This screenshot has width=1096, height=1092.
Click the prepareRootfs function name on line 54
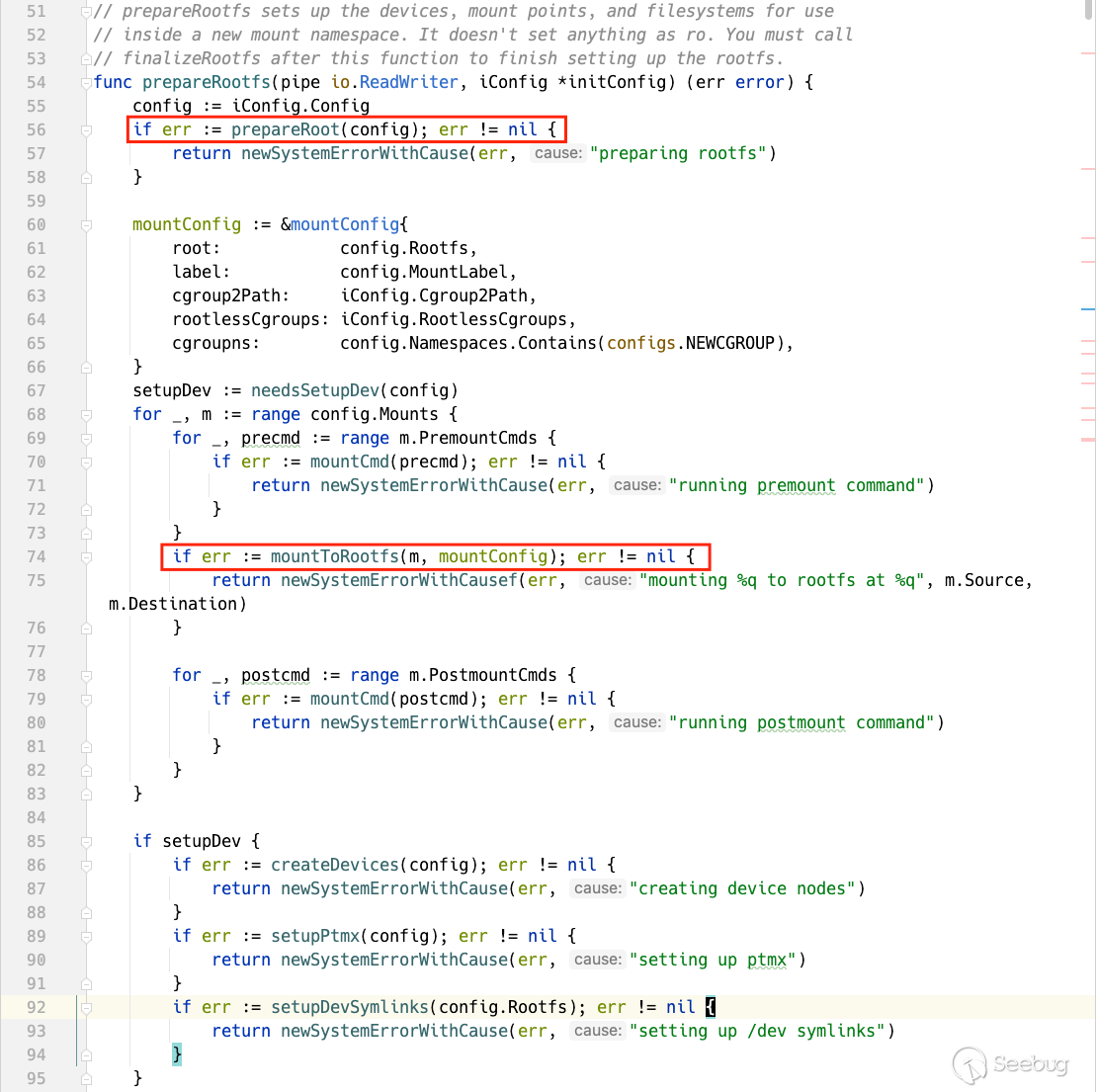coord(207,82)
